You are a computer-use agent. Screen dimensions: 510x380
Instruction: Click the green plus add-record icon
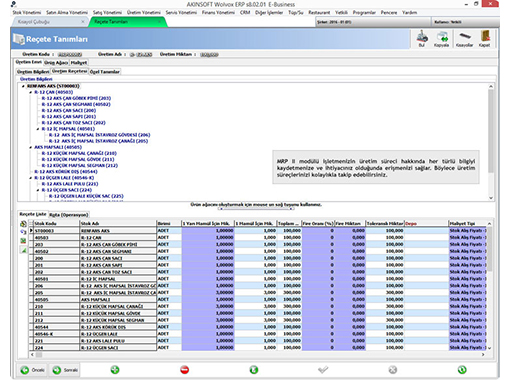click(x=115, y=370)
